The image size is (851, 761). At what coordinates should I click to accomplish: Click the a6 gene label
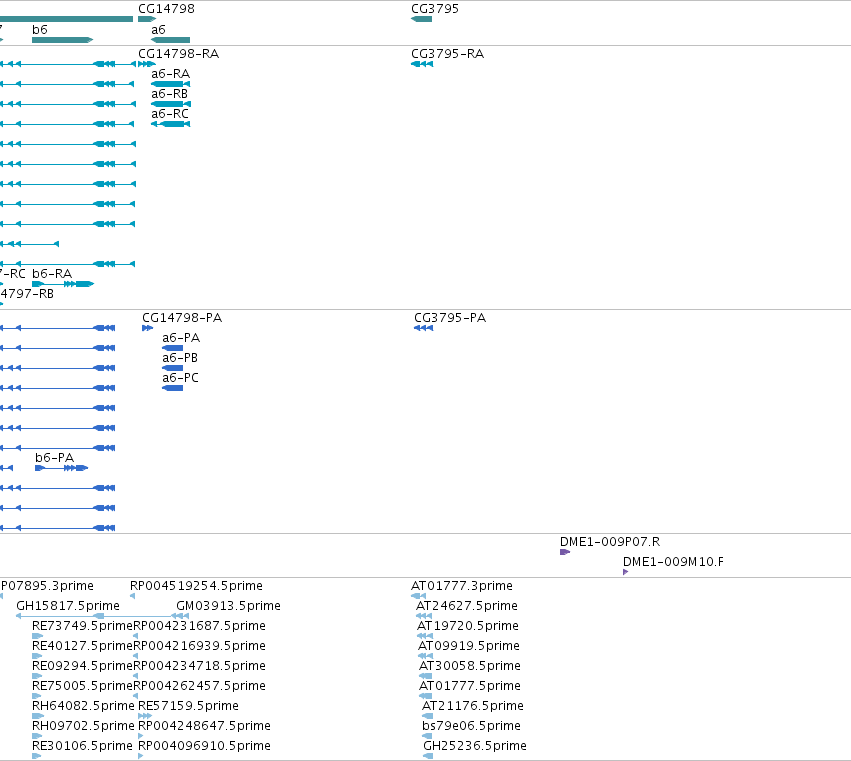point(158,30)
